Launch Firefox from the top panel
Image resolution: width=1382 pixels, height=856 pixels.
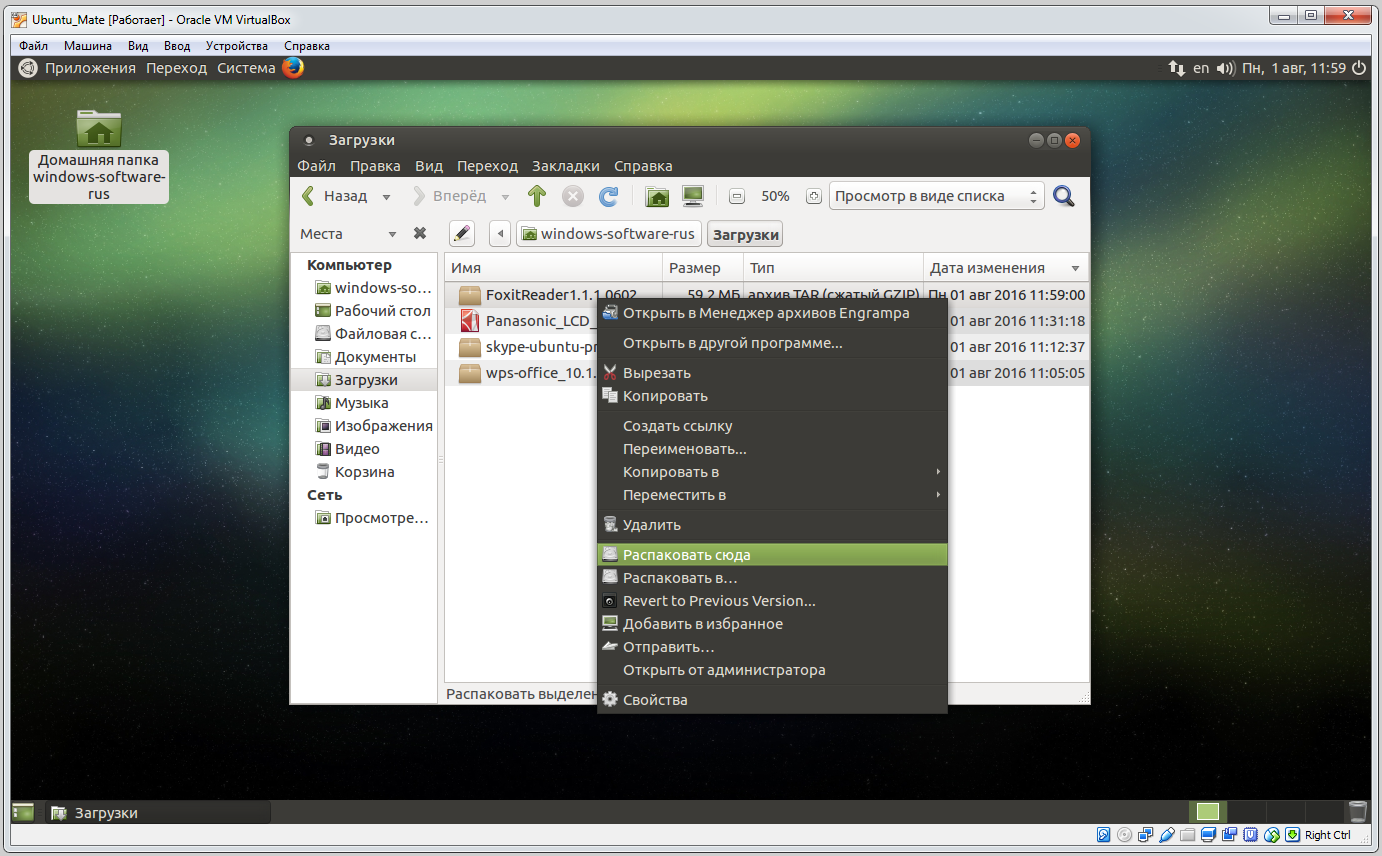tap(291, 68)
